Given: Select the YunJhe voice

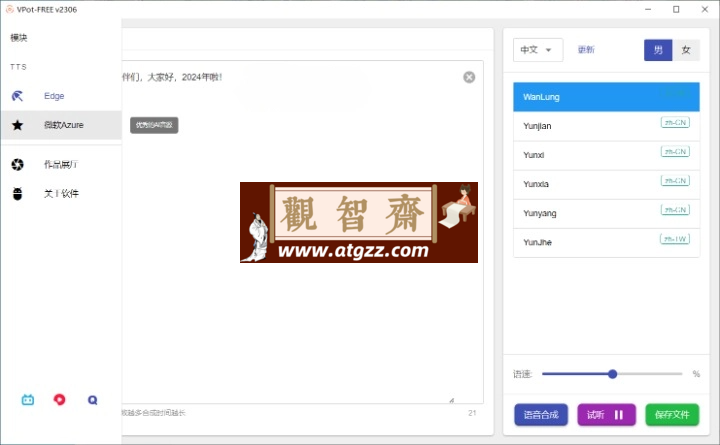Looking at the screenshot, I should [606, 242].
